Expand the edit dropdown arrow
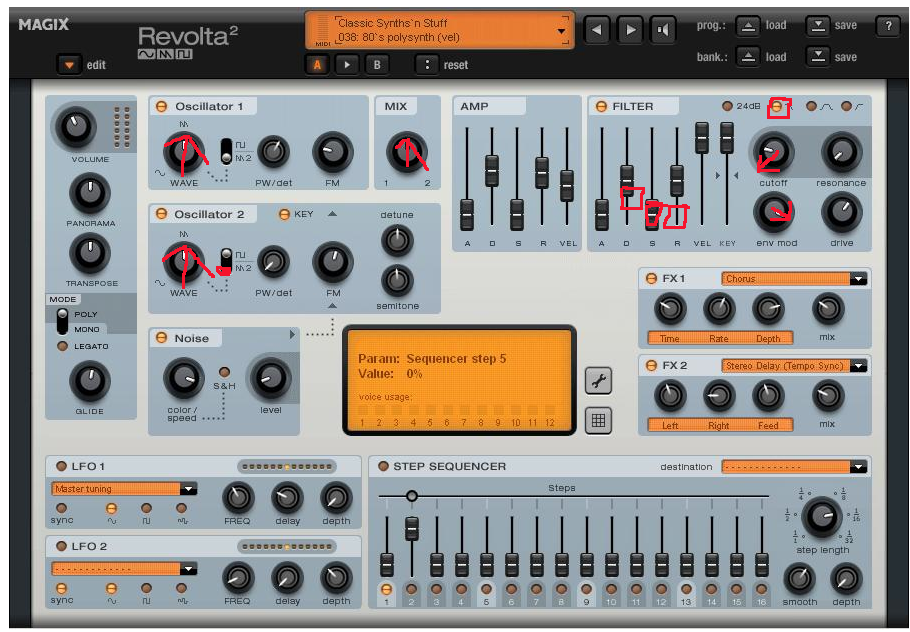Viewport: 910px width, 632px height. tap(69, 64)
